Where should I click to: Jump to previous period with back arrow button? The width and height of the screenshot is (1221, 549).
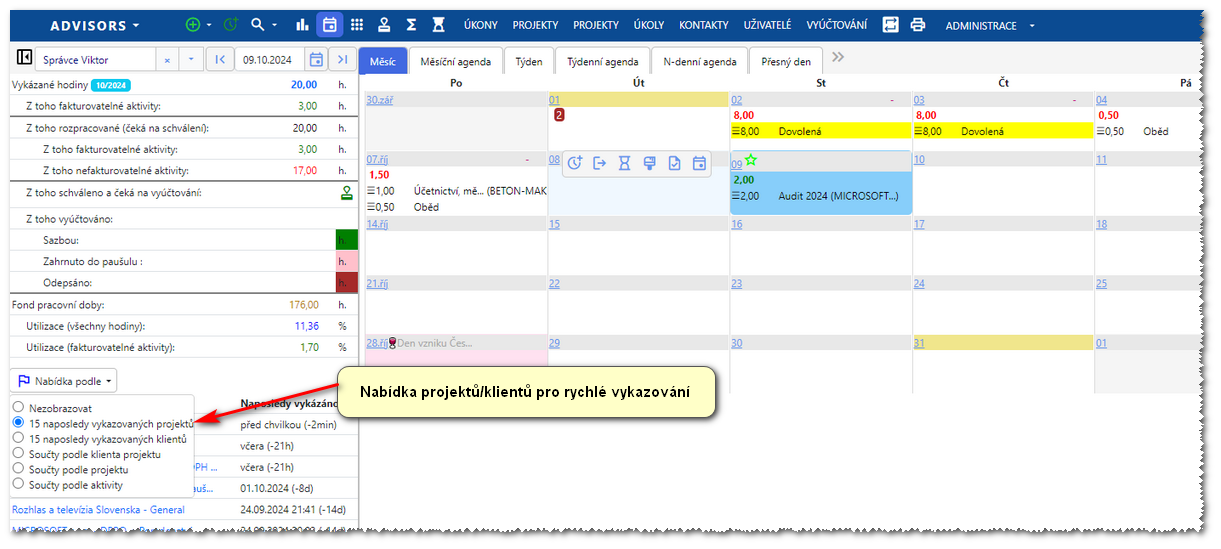pyautogui.click(x=220, y=60)
